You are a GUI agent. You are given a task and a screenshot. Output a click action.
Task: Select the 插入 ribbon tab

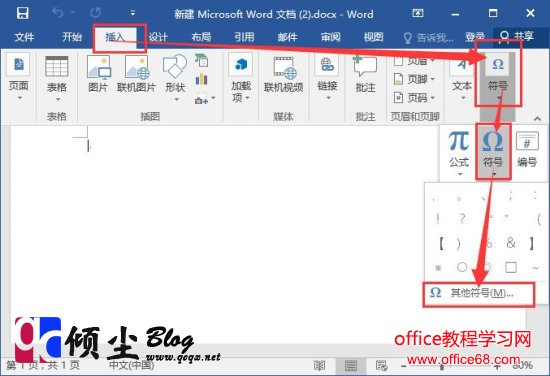[115, 37]
